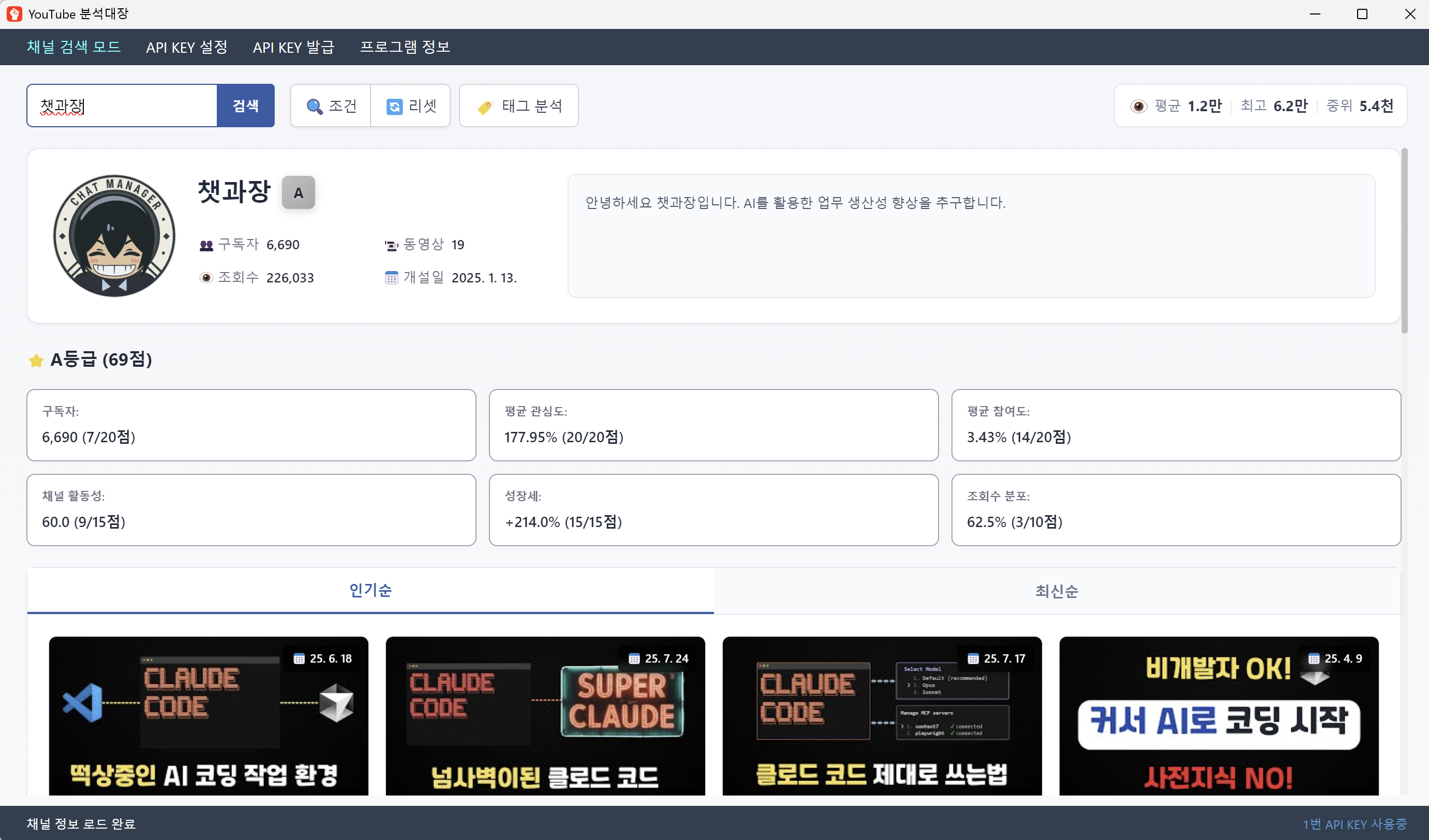Click the fist logo icon in the title bar

click(x=14, y=13)
